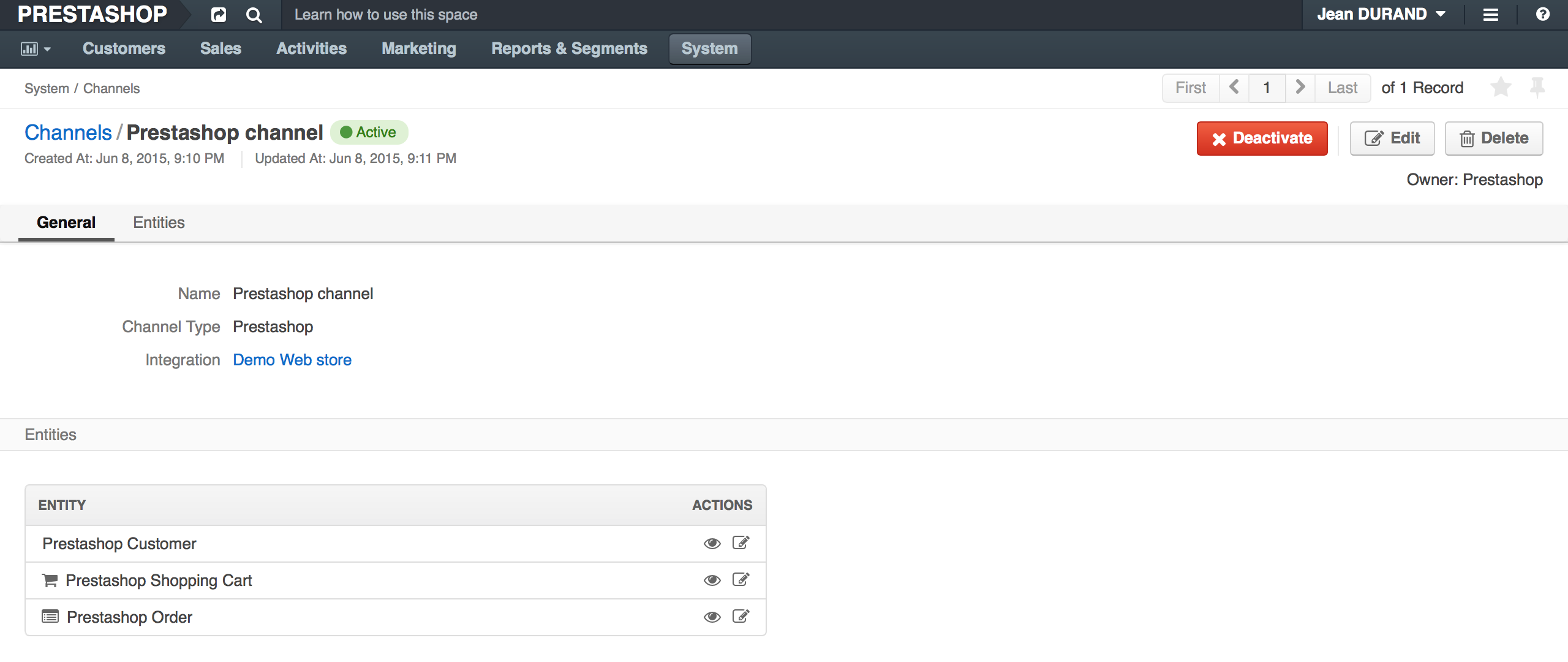Open the Sales menu
1568x662 pixels.
[x=221, y=48]
